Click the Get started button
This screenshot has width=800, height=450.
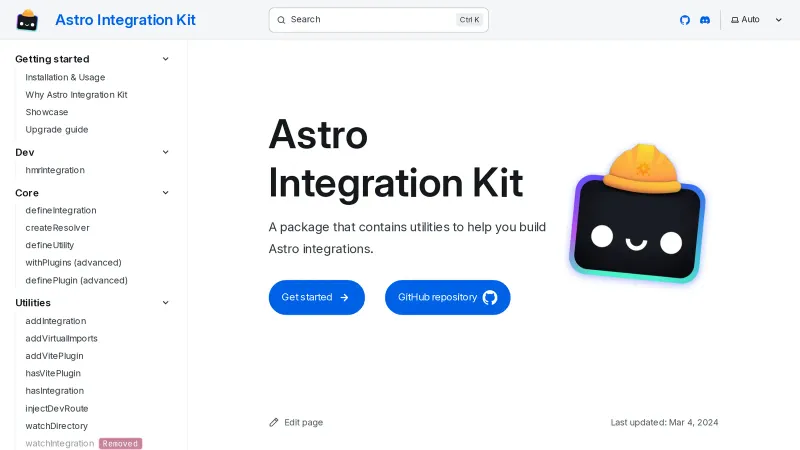(x=316, y=297)
